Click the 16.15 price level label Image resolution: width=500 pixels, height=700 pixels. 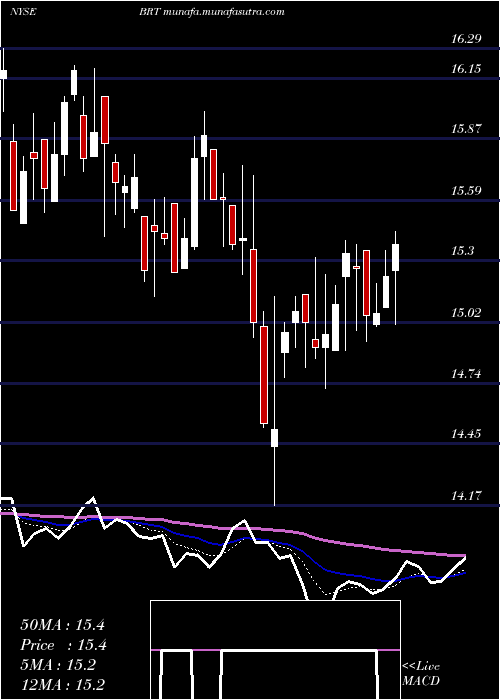tap(466, 69)
